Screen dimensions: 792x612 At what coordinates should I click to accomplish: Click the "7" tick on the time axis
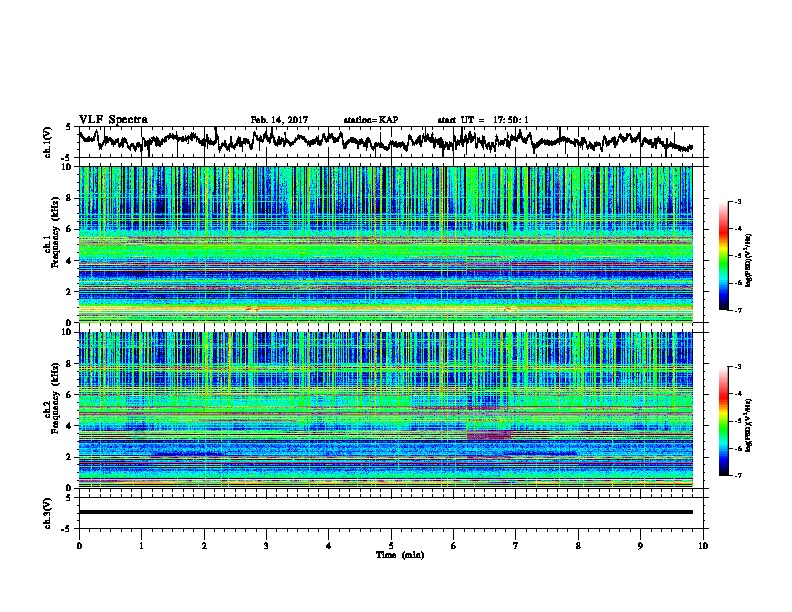[x=516, y=546]
